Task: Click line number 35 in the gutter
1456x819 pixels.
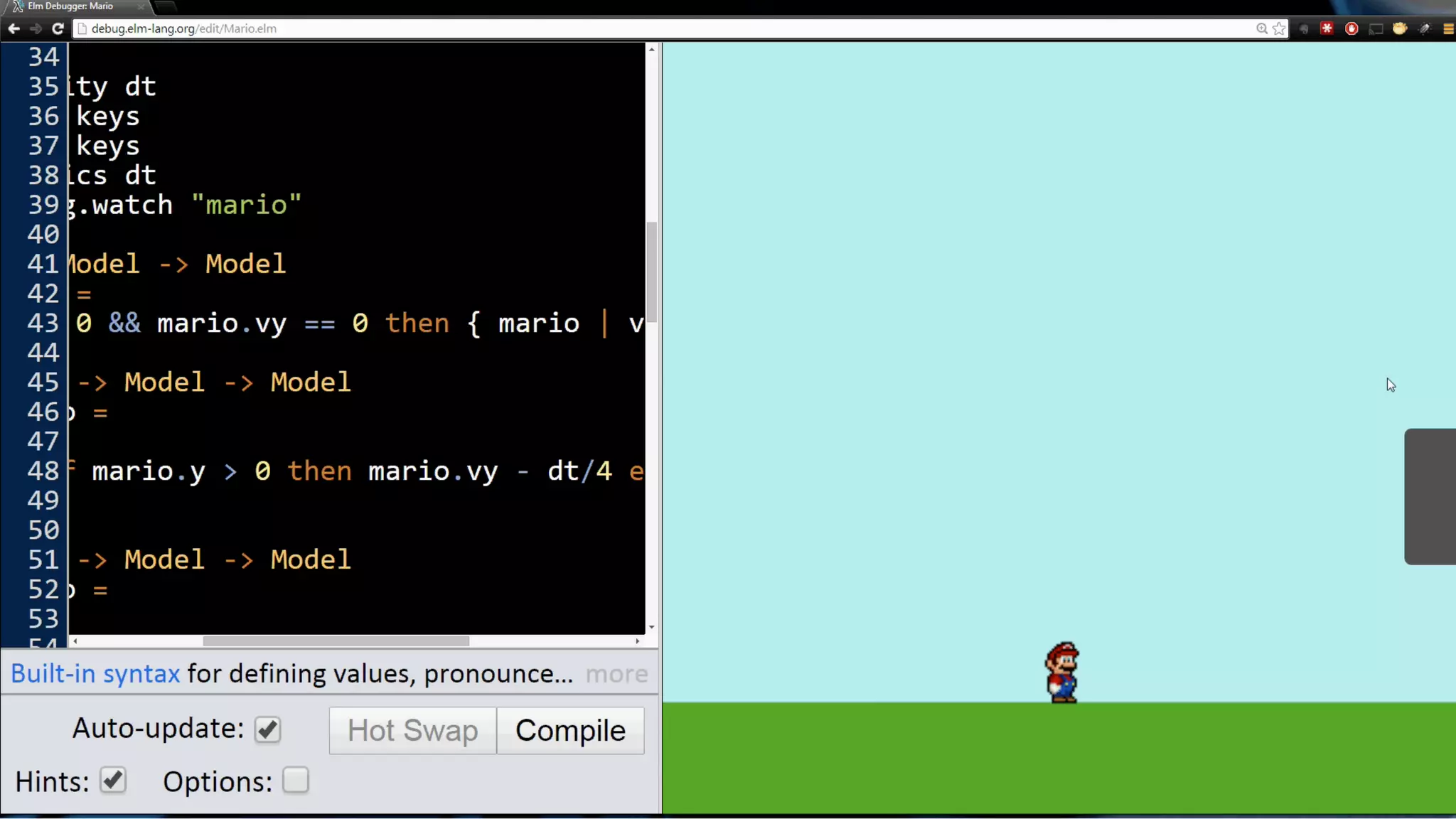Action: pos(43,87)
